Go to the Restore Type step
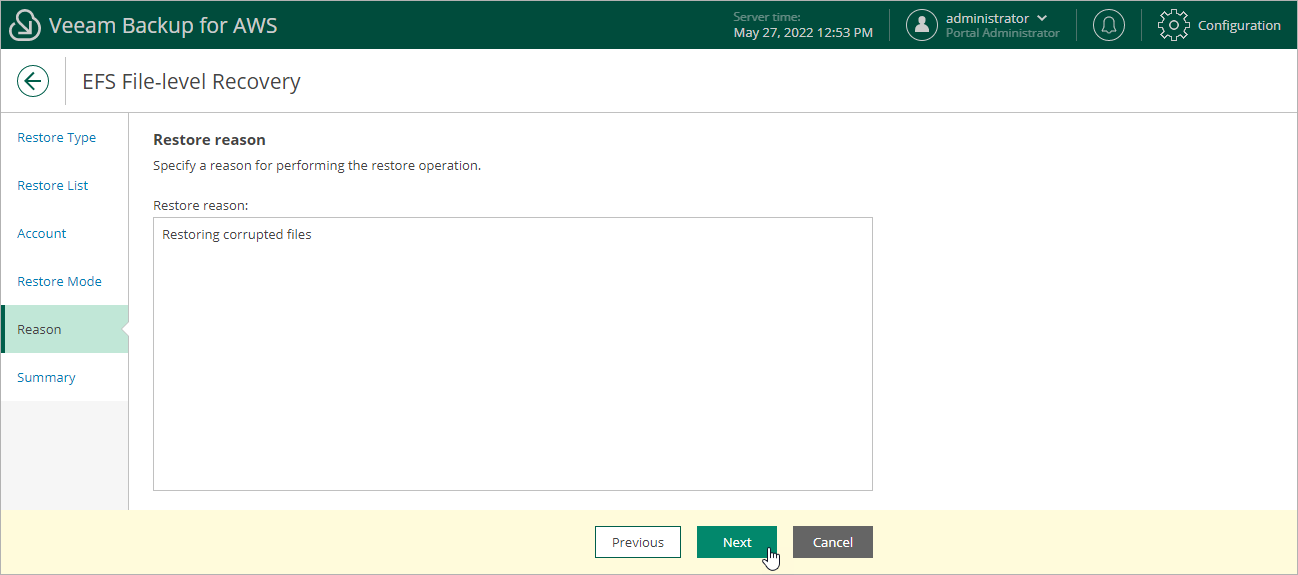This screenshot has height=575, width=1298. [x=57, y=138]
